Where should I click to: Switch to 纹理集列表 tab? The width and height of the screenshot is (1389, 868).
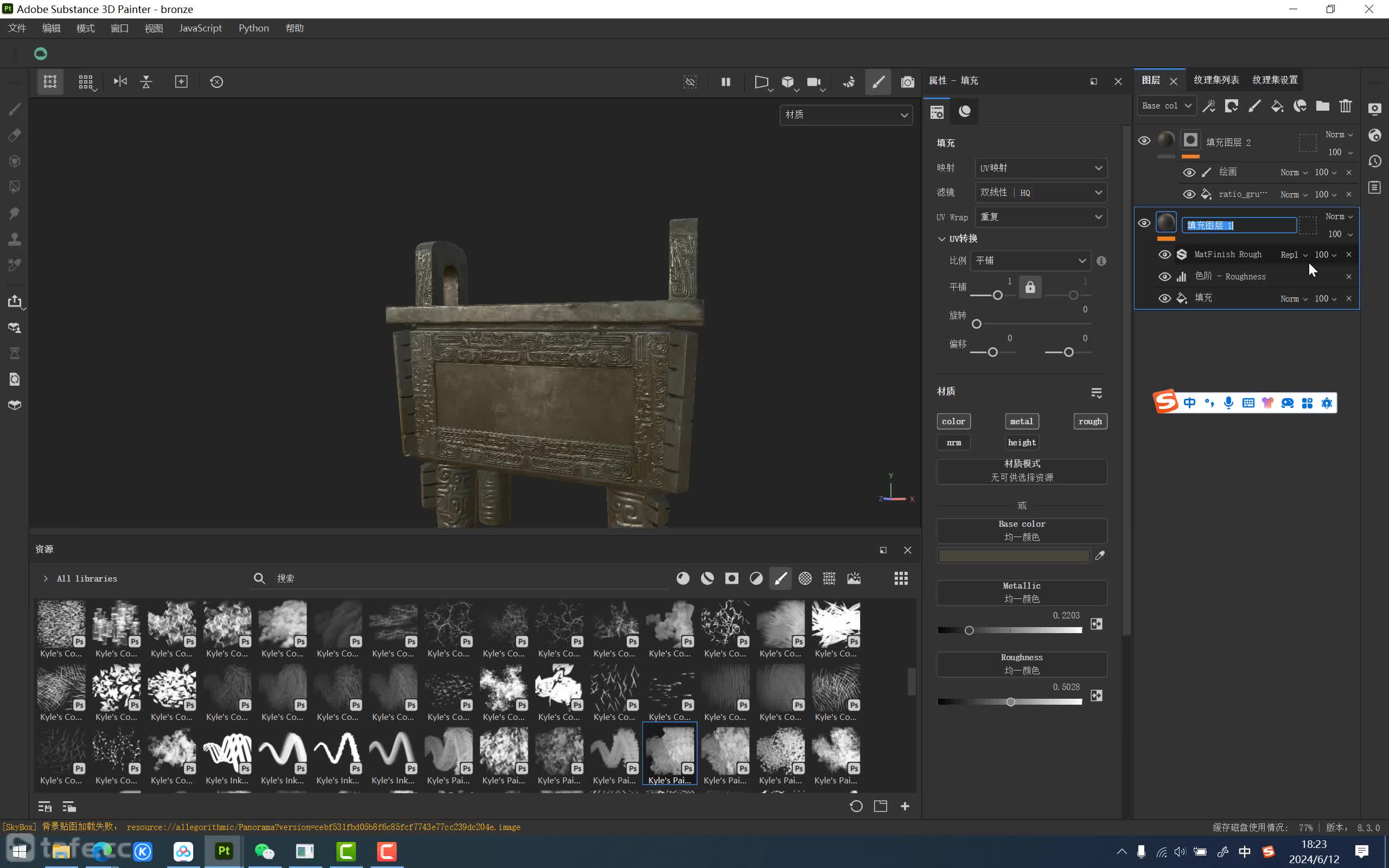tap(1216, 80)
